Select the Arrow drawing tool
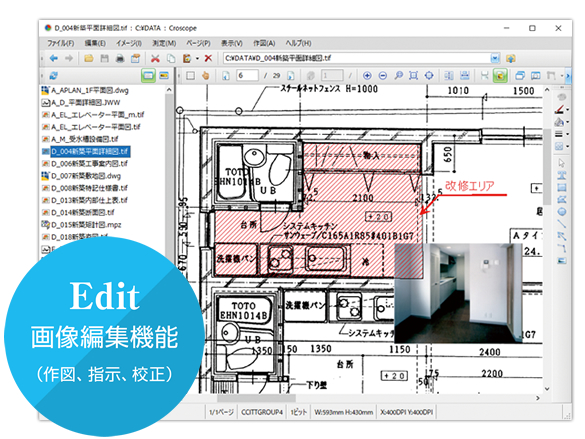Viewport: 585px width, 439px height. tap(561, 236)
